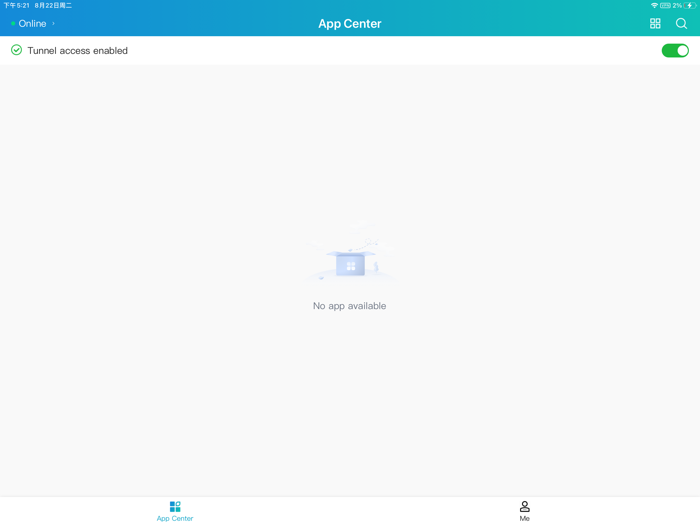Switch to the App Center tab
The image size is (700, 525).
point(175,511)
